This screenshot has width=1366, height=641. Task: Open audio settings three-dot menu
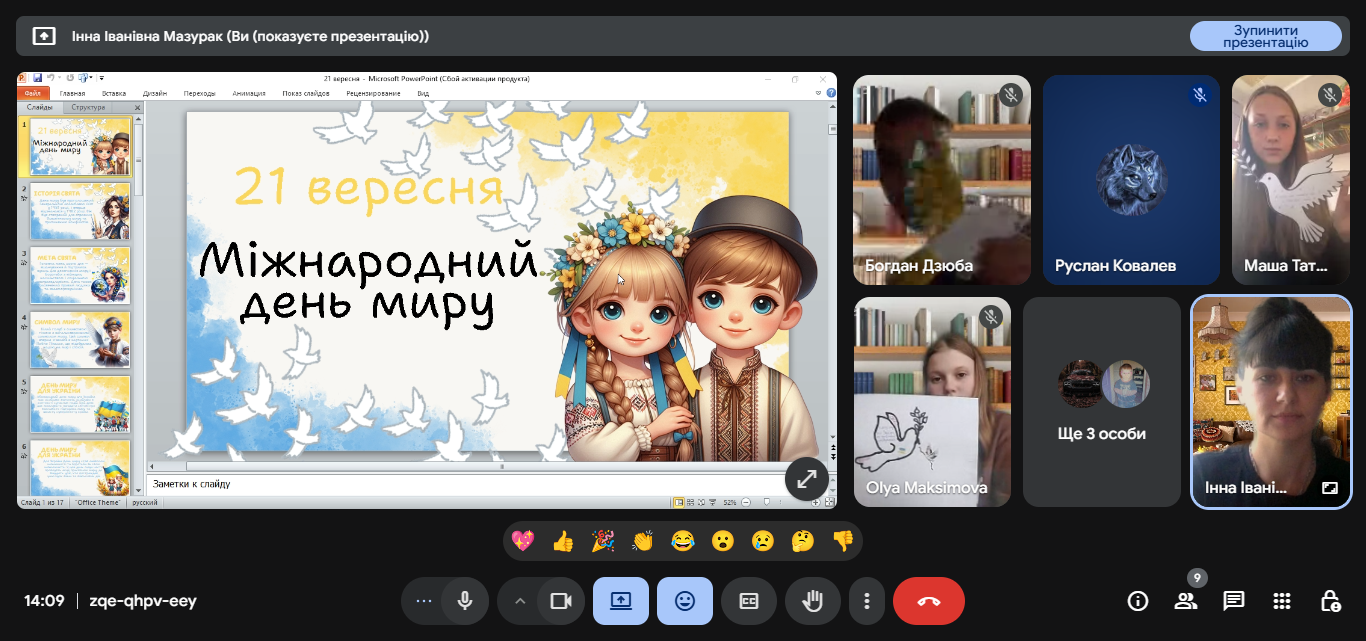click(x=423, y=601)
